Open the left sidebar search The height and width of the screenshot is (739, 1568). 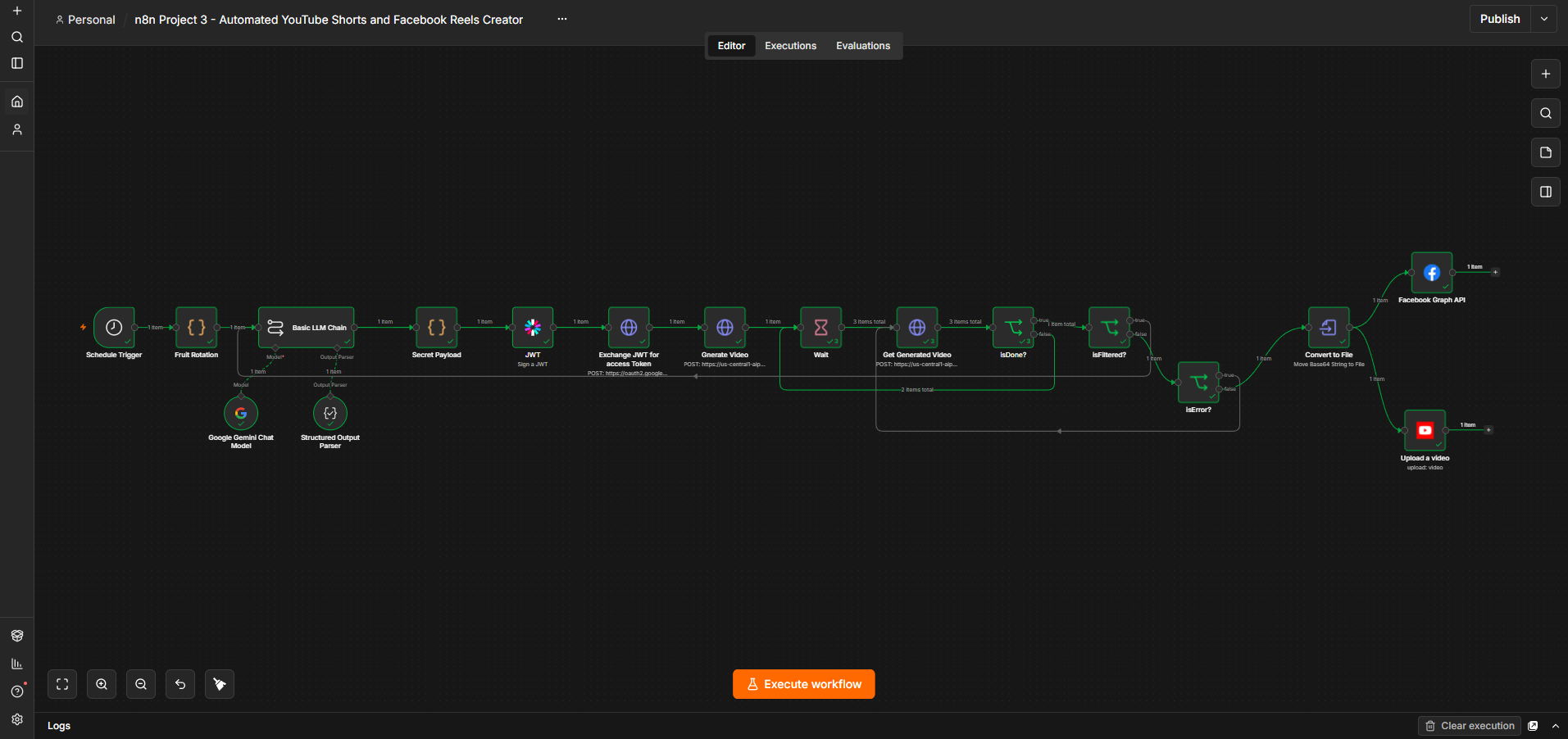pyautogui.click(x=17, y=37)
